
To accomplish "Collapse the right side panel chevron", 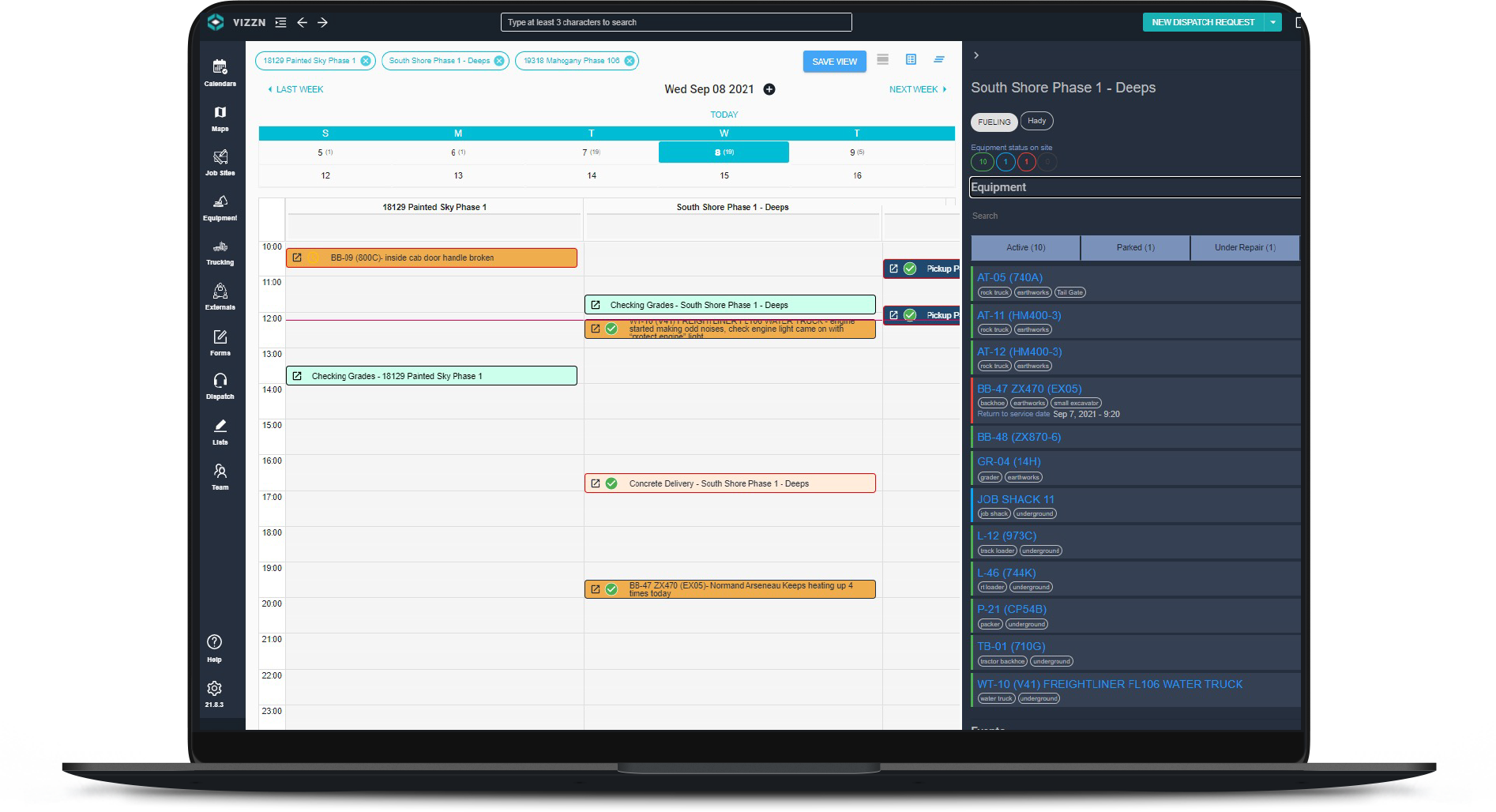I will click(976, 55).
